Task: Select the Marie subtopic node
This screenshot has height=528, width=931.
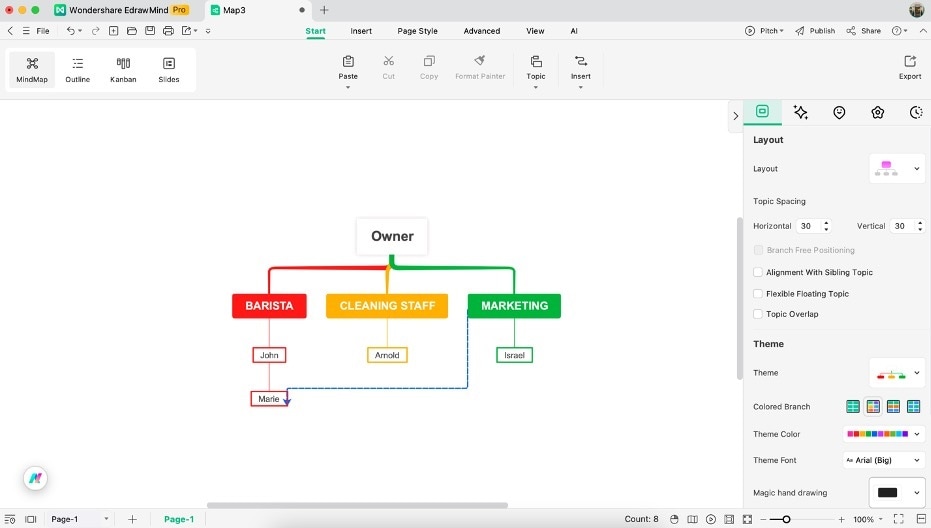Action: coord(269,399)
